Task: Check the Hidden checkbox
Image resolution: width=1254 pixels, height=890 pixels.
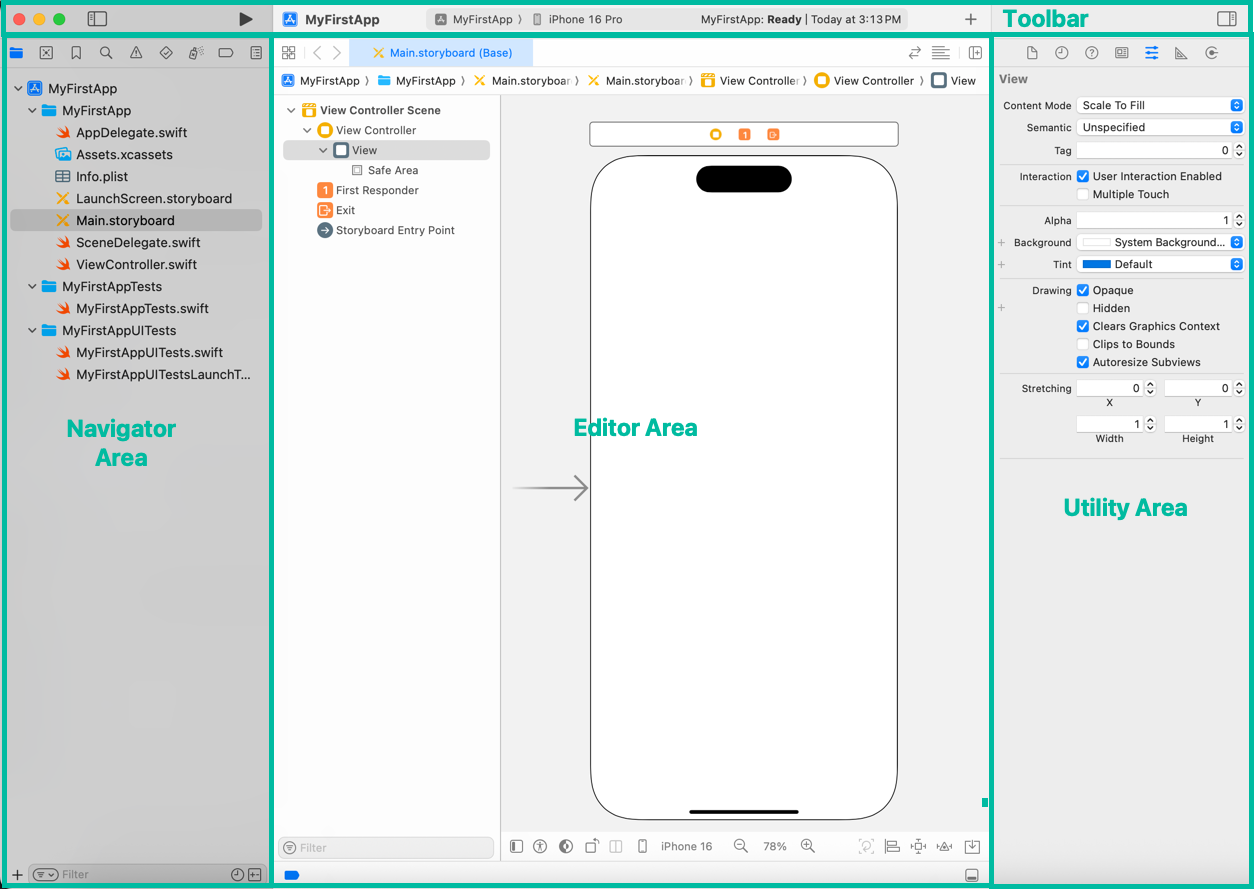Action: click(x=1083, y=308)
